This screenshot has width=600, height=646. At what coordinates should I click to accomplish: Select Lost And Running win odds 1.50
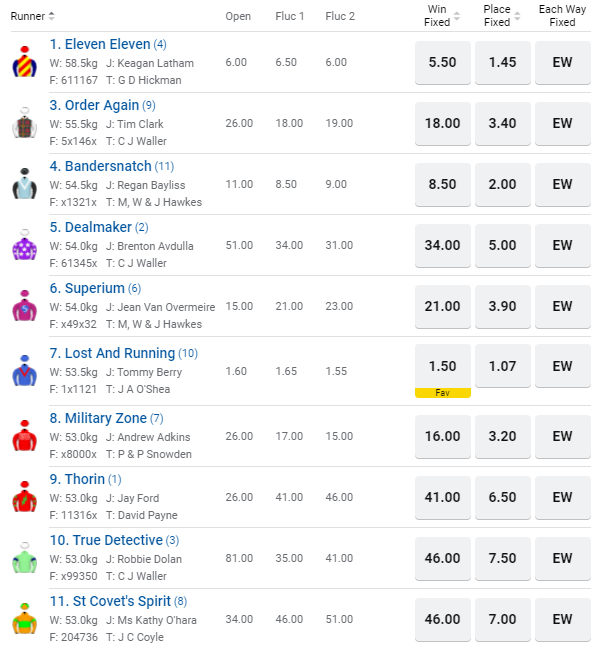pyautogui.click(x=442, y=367)
